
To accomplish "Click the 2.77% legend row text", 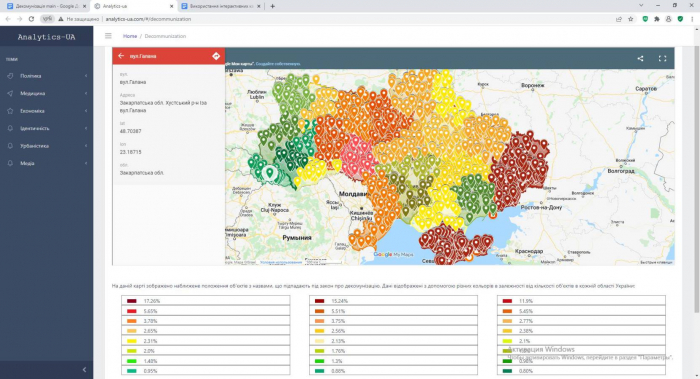I will point(526,321).
